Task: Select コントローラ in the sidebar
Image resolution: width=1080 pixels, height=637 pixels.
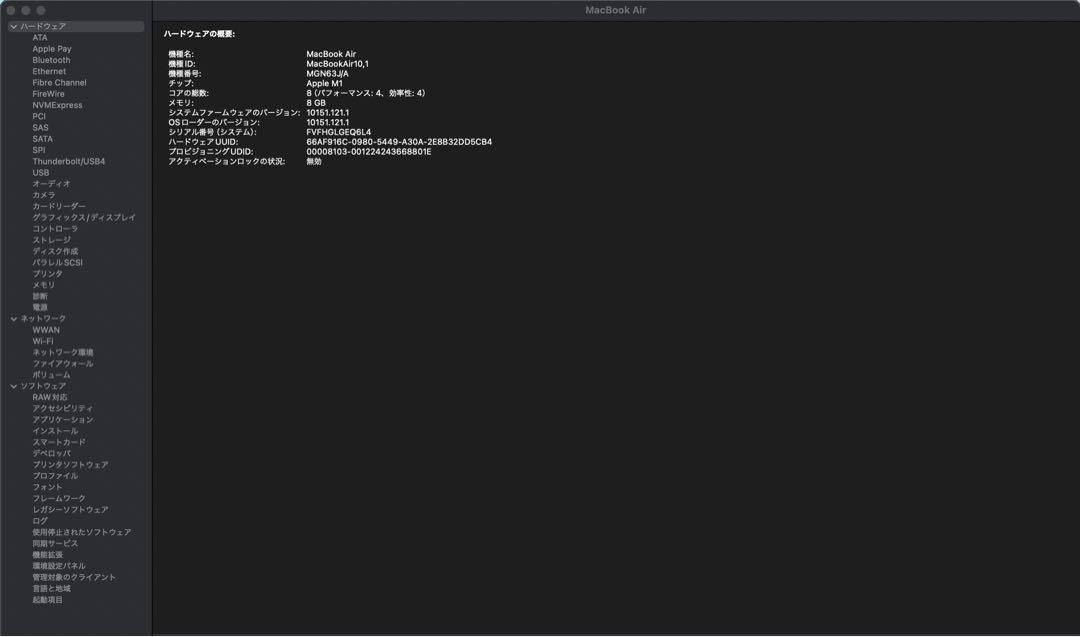Action: click(55, 229)
